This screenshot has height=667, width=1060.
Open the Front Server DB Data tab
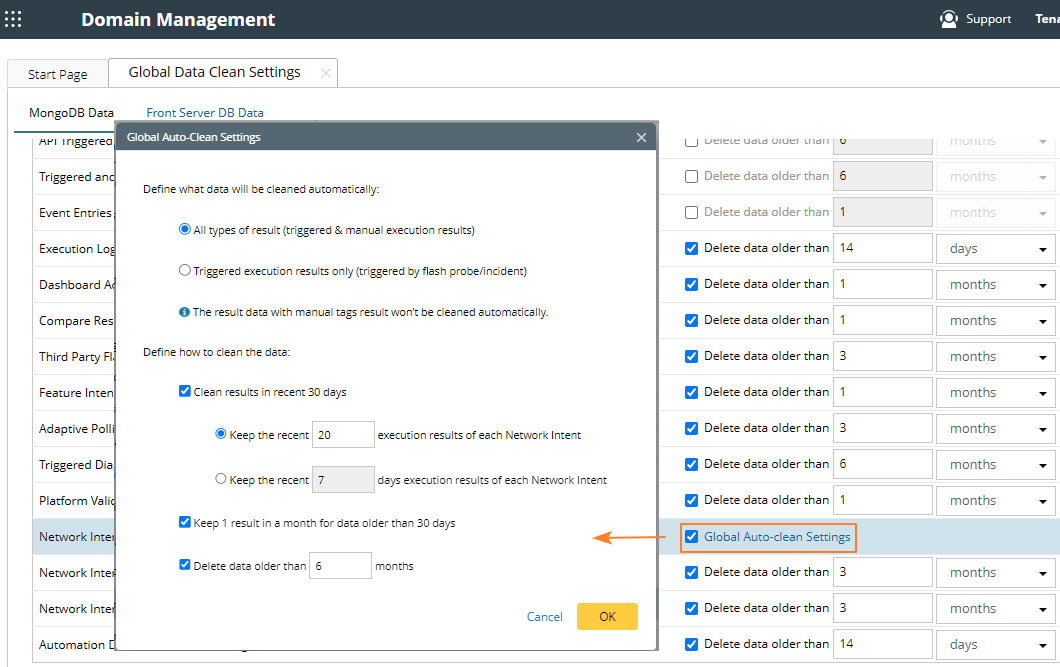205,113
